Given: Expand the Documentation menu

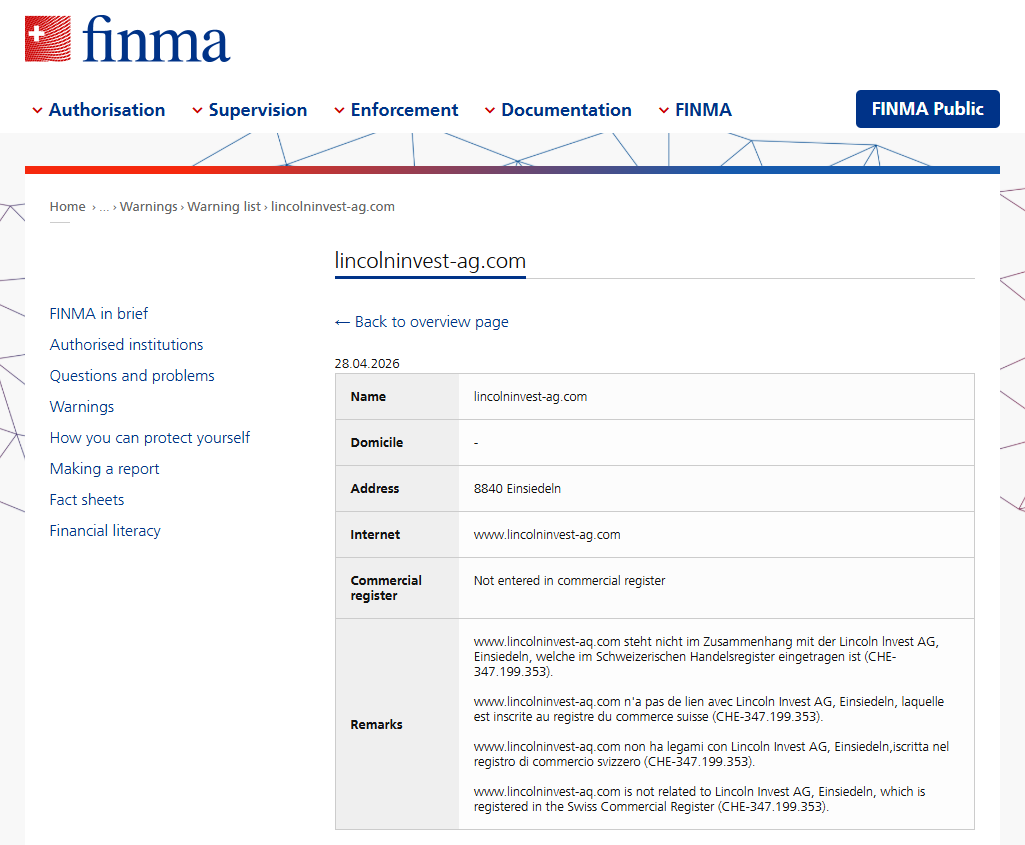Looking at the screenshot, I should (558, 110).
